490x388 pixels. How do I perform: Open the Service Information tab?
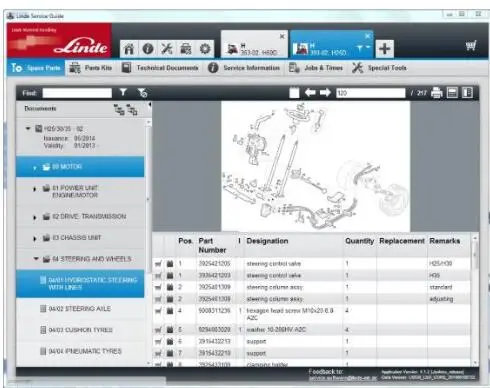click(244, 68)
